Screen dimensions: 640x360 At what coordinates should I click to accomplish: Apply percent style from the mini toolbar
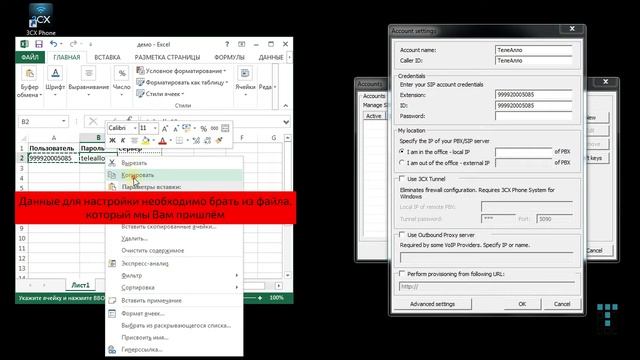click(204, 129)
